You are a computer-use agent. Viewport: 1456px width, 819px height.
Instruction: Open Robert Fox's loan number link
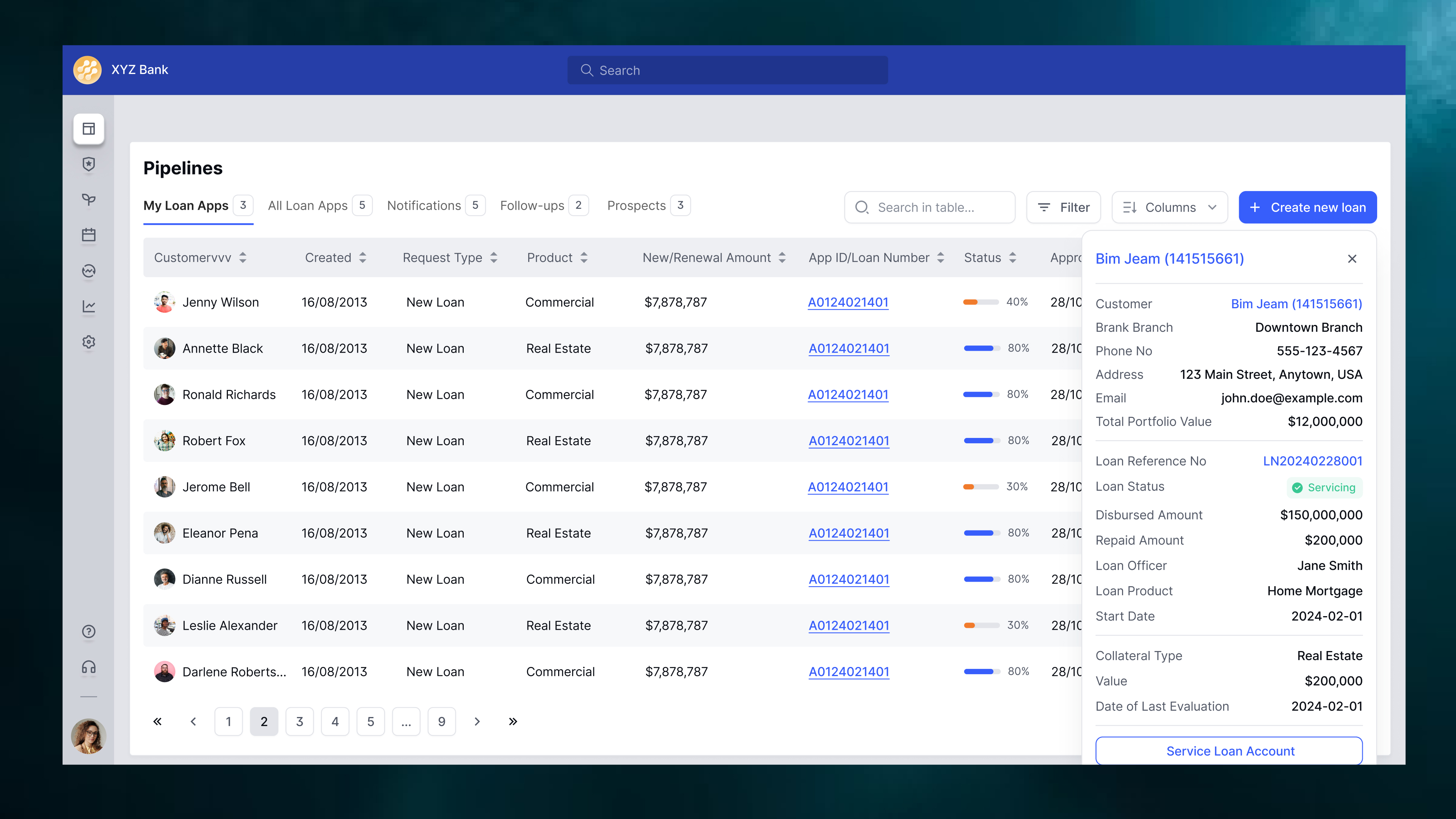tap(849, 441)
